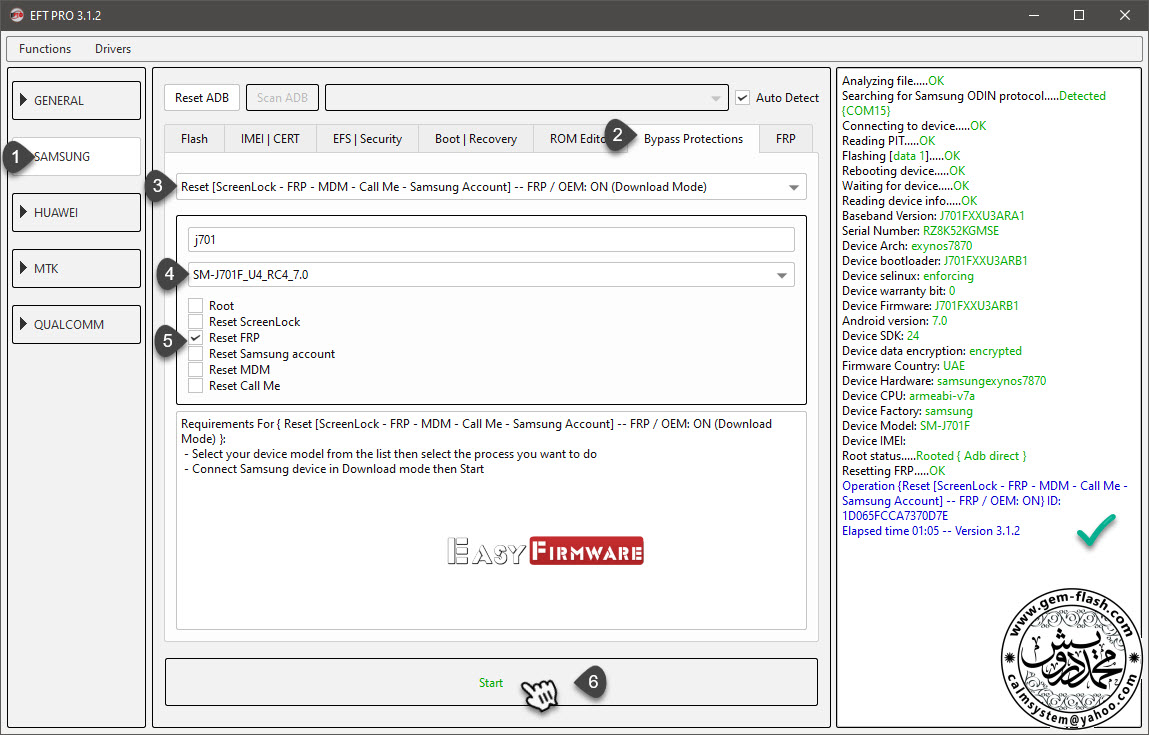Uncheck the Reset FRP checkbox
The width and height of the screenshot is (1149, 735).
click(196, 338)
